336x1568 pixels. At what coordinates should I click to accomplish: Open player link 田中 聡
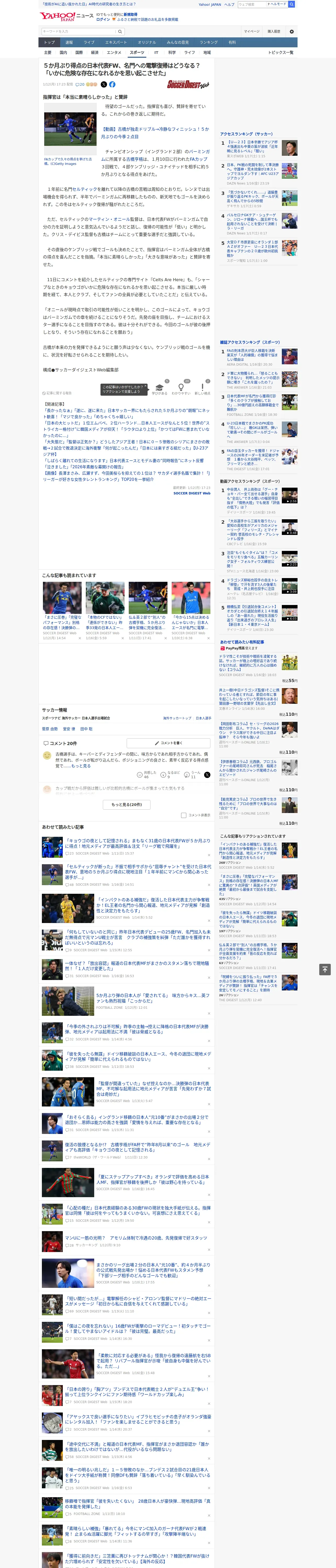click(x=87, y=729)
